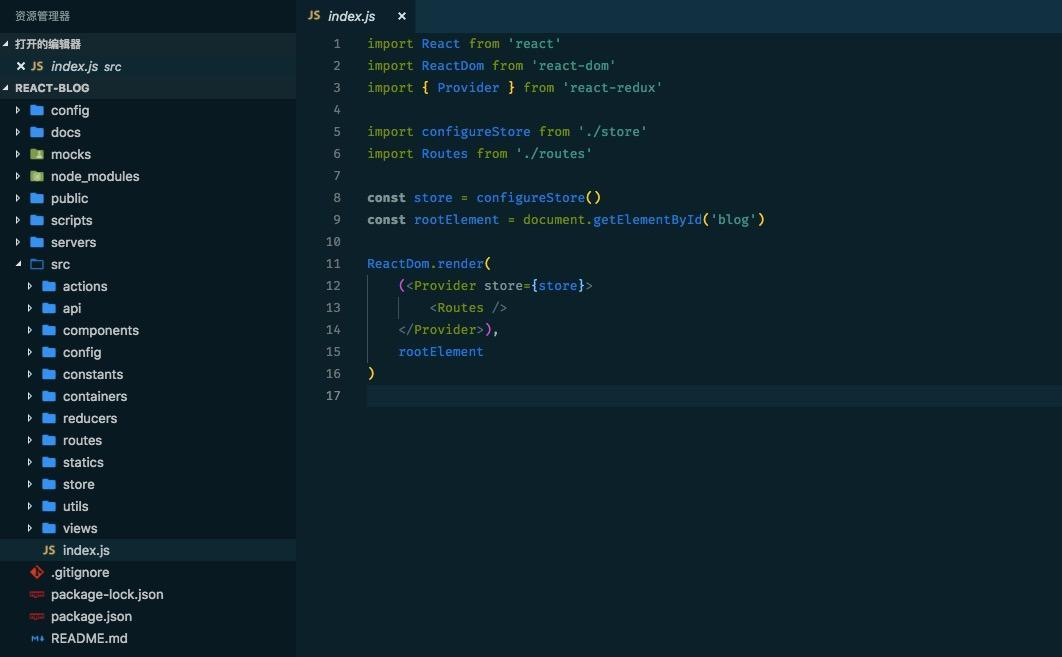The height and width of the screenshot is (657, 1062).
Task: Click 'rootElement' on line 15
Action: tap(441, 352)
